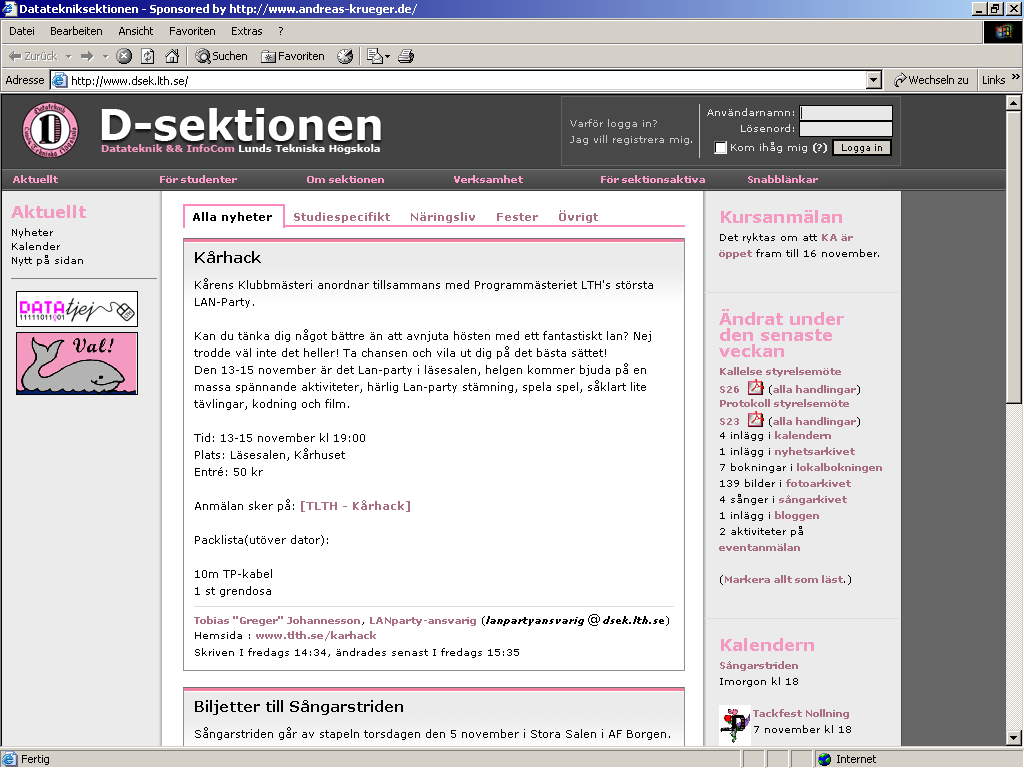This screenshot has height=768, width=1024.
Task: Switch to the Fester news tab
Action: (517, 217)
